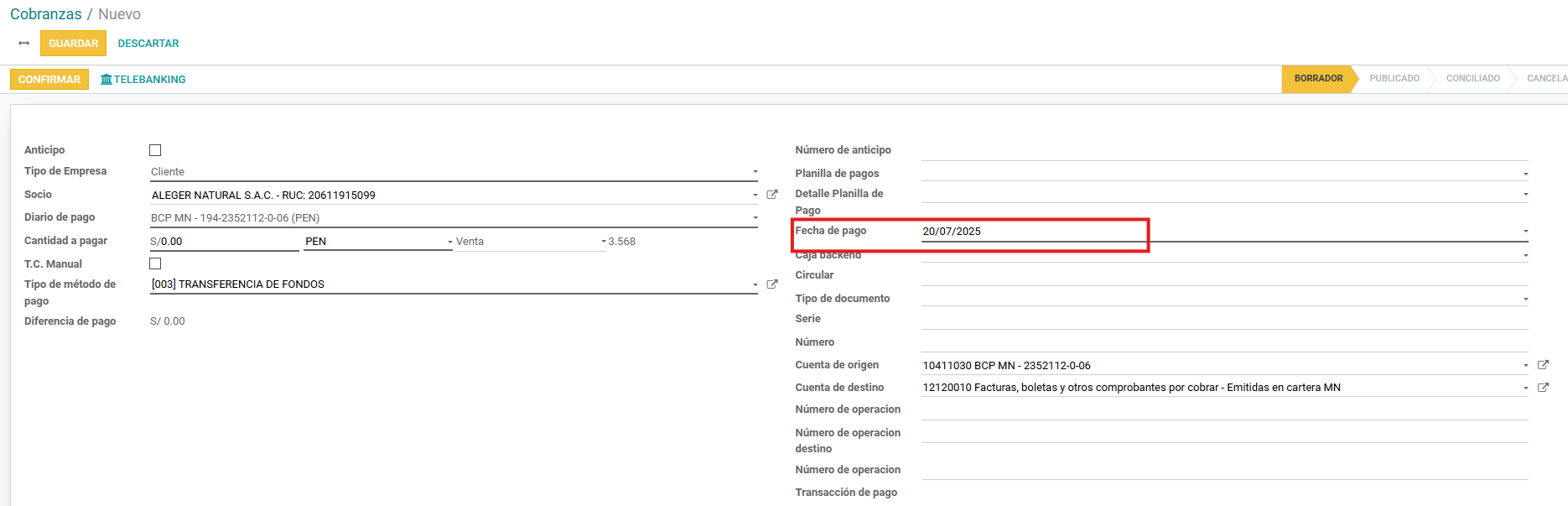
Task: Select the Conciliado status stage
Action: [1473, 79]
